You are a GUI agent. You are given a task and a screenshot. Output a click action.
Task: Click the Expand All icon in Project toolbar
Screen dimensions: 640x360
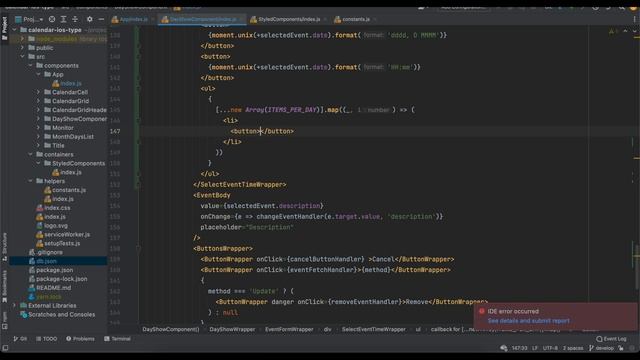tap(63, 19)
